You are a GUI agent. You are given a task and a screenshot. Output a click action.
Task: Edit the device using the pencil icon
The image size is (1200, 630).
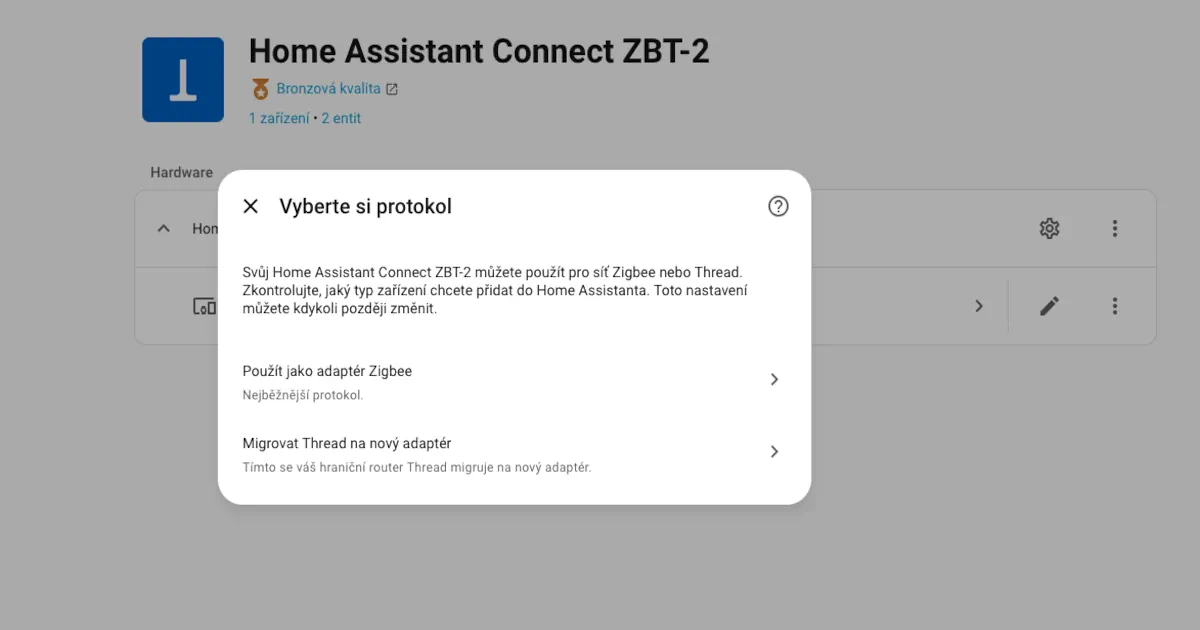[x=1049, y=306]
